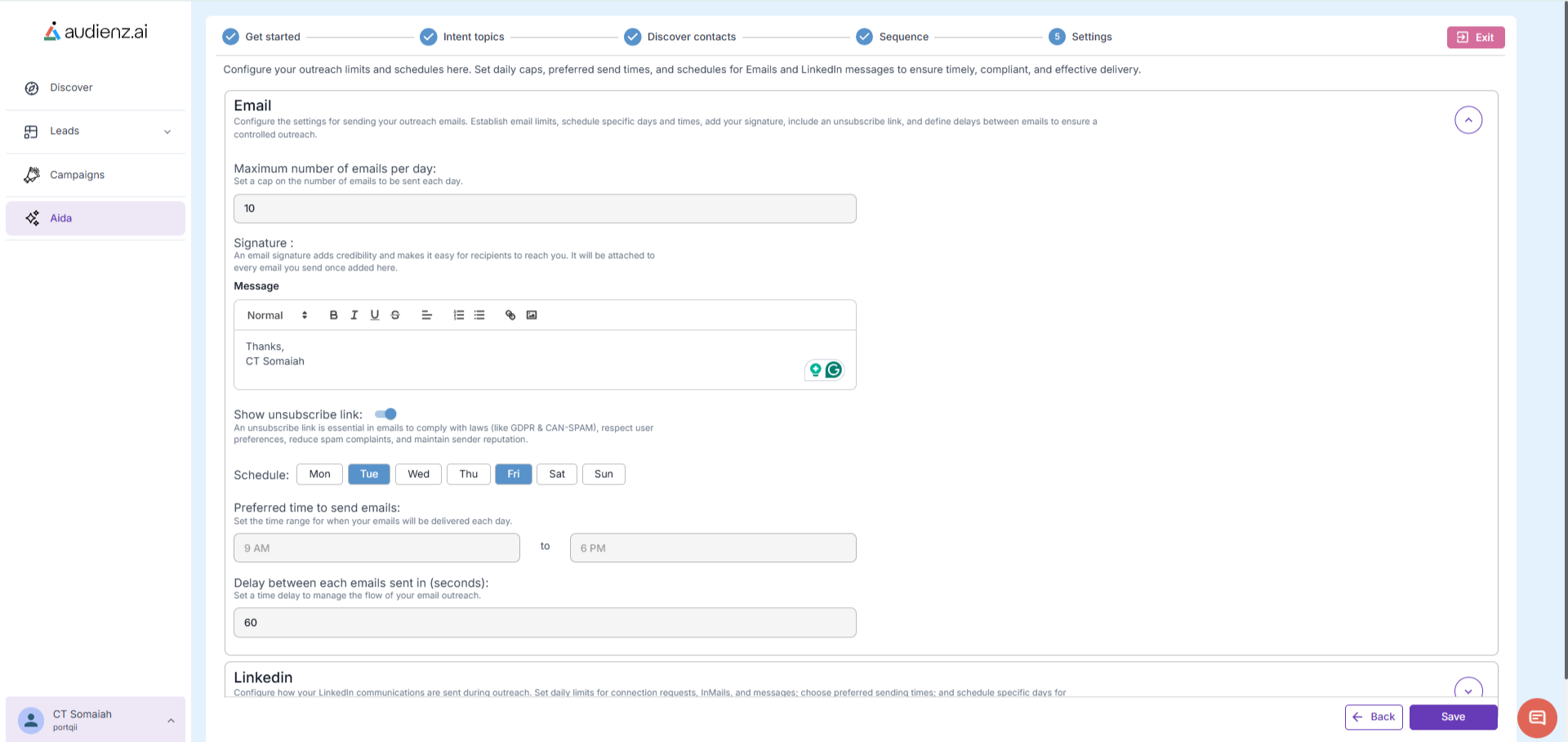The image size is (1568, 742).
Task: Insert a numbered list in signature
Action: point(459,315)
